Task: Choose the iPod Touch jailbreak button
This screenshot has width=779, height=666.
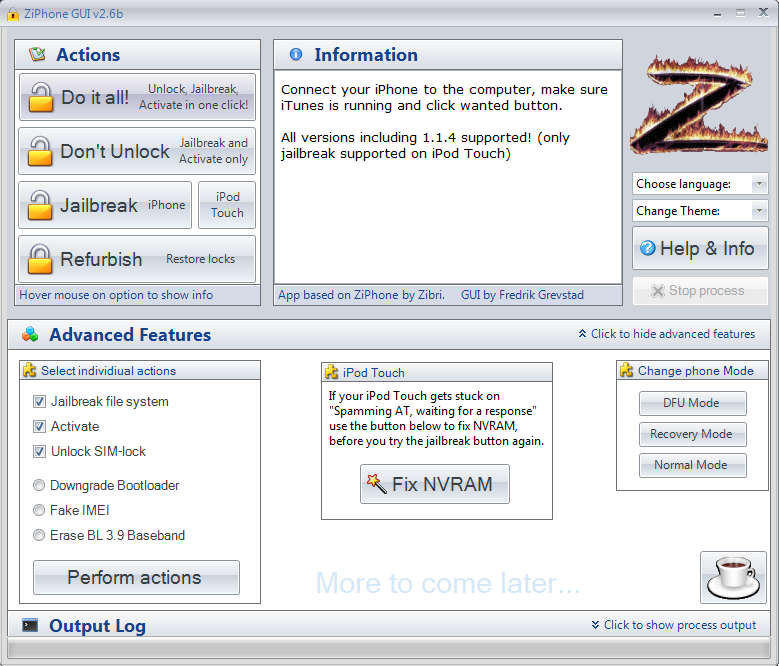Action: click(227, 205)
